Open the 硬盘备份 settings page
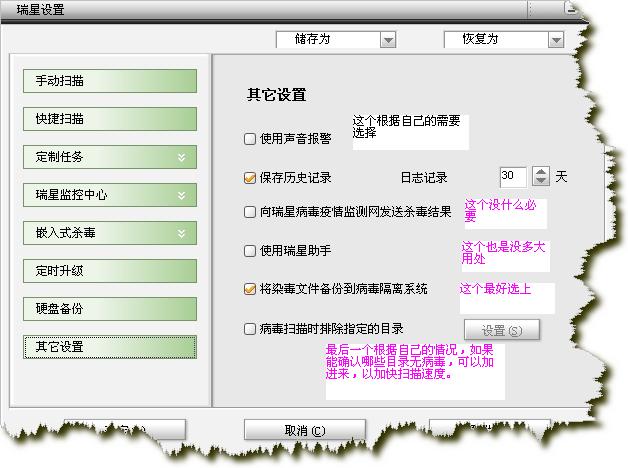 tap(110, 309)
